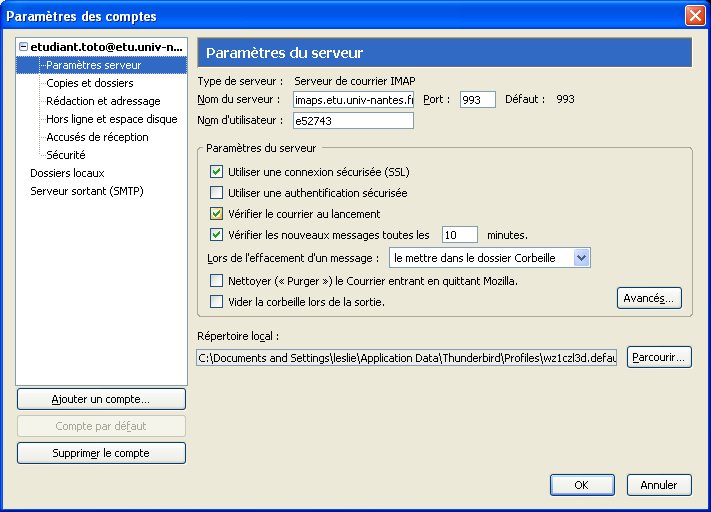This screenshot has height=512, width=711.
Task: Click the Port number field
Action: pos(477,100)
